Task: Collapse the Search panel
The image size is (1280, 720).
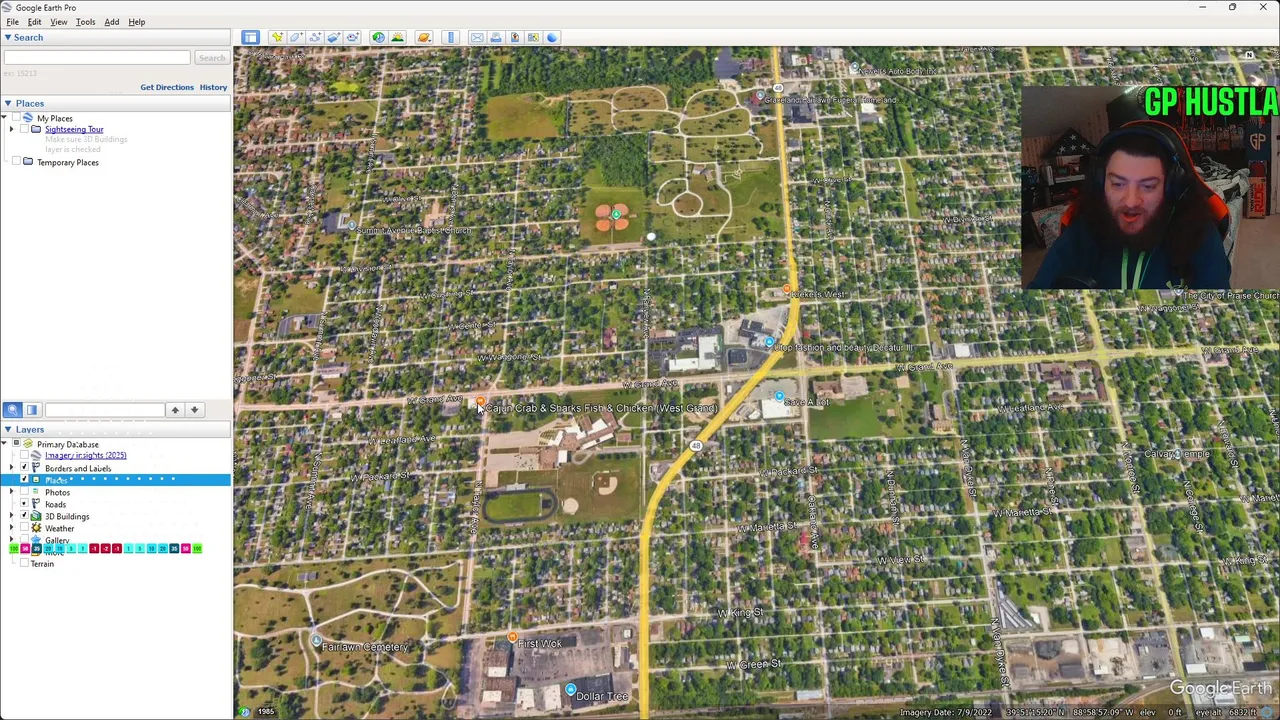Action: pos(7,37)
